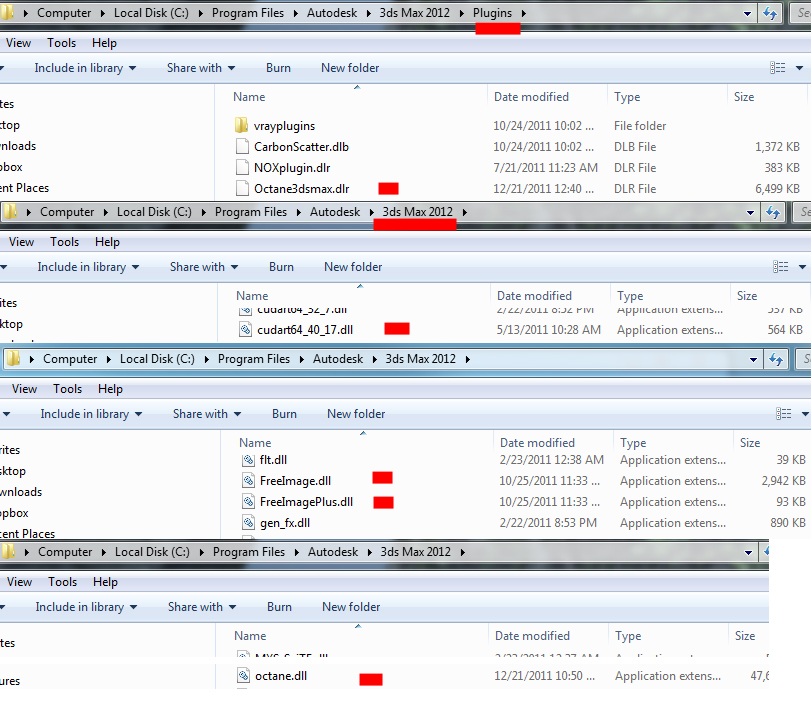The width and height of the screenshot is (811, 702).
Task: Open address history dropdown in FreeImage.dll window
Action: pyautogui.click(x=754, y=359)
